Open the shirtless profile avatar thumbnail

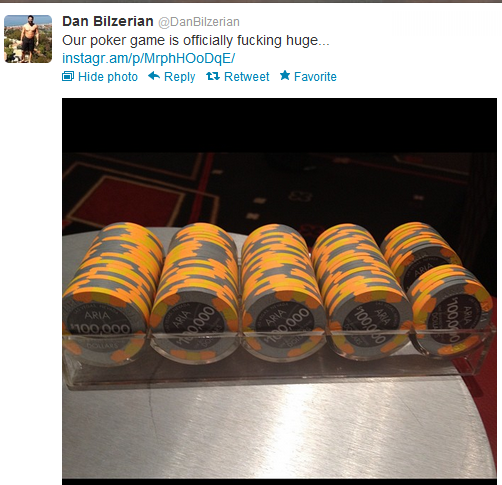click(x=28, y=39)
